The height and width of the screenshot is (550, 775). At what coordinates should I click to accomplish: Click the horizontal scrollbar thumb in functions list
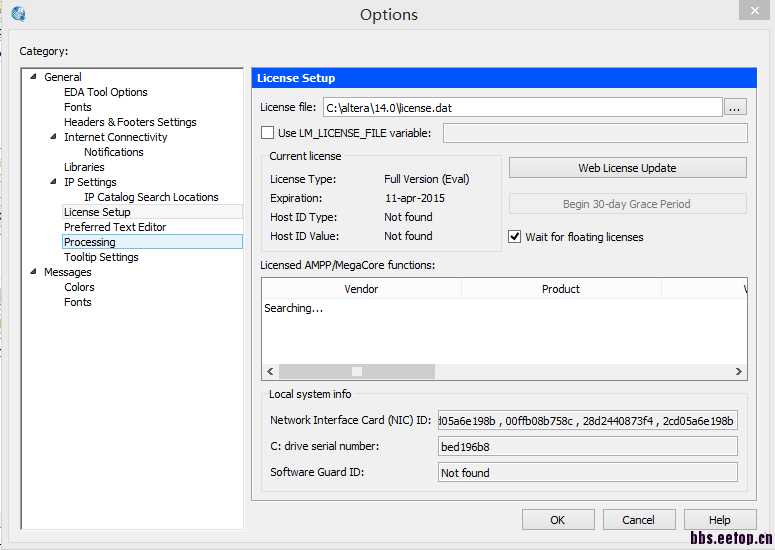356,371
